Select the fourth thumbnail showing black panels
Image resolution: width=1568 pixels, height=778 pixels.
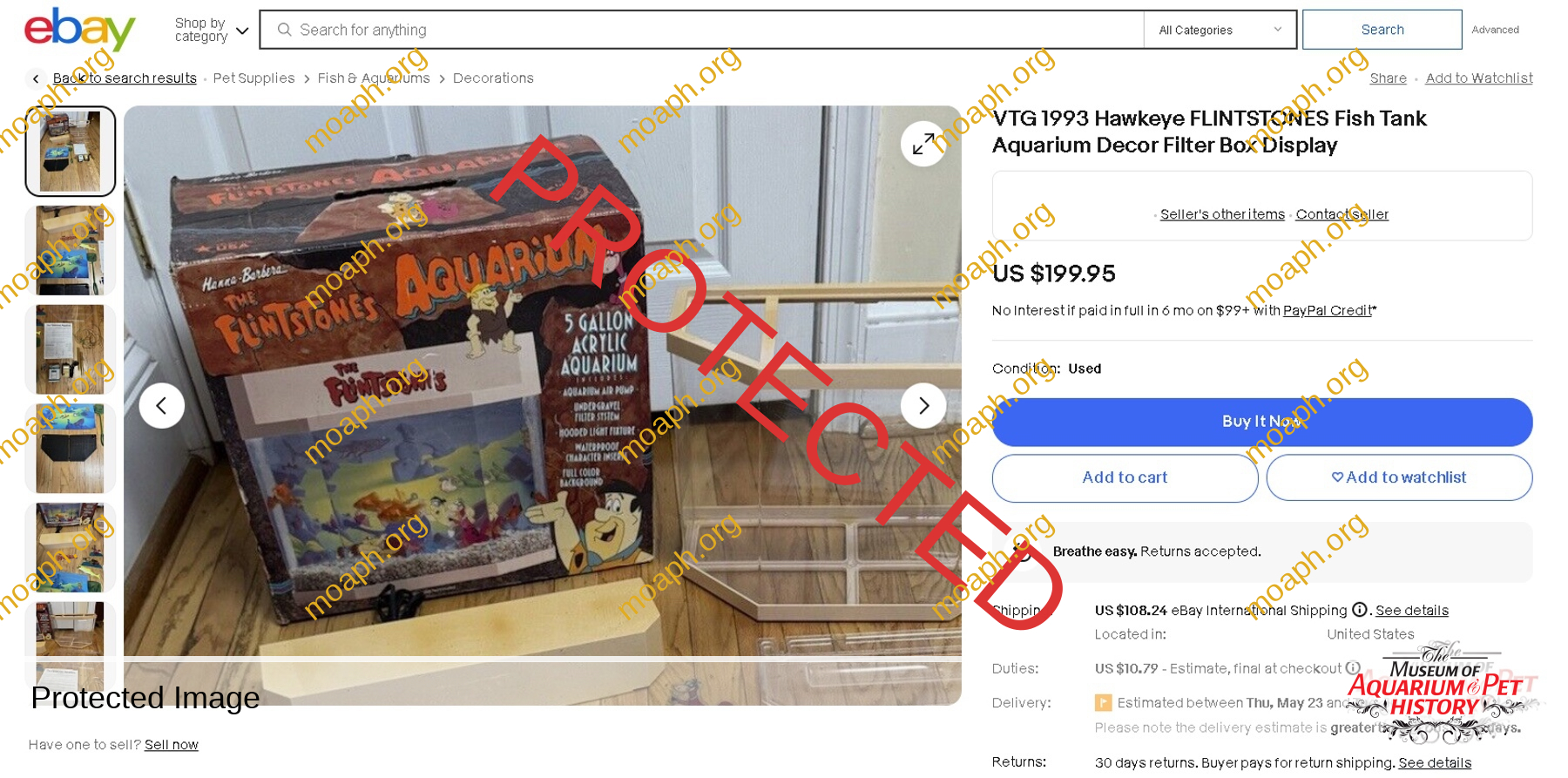point(71,449)
